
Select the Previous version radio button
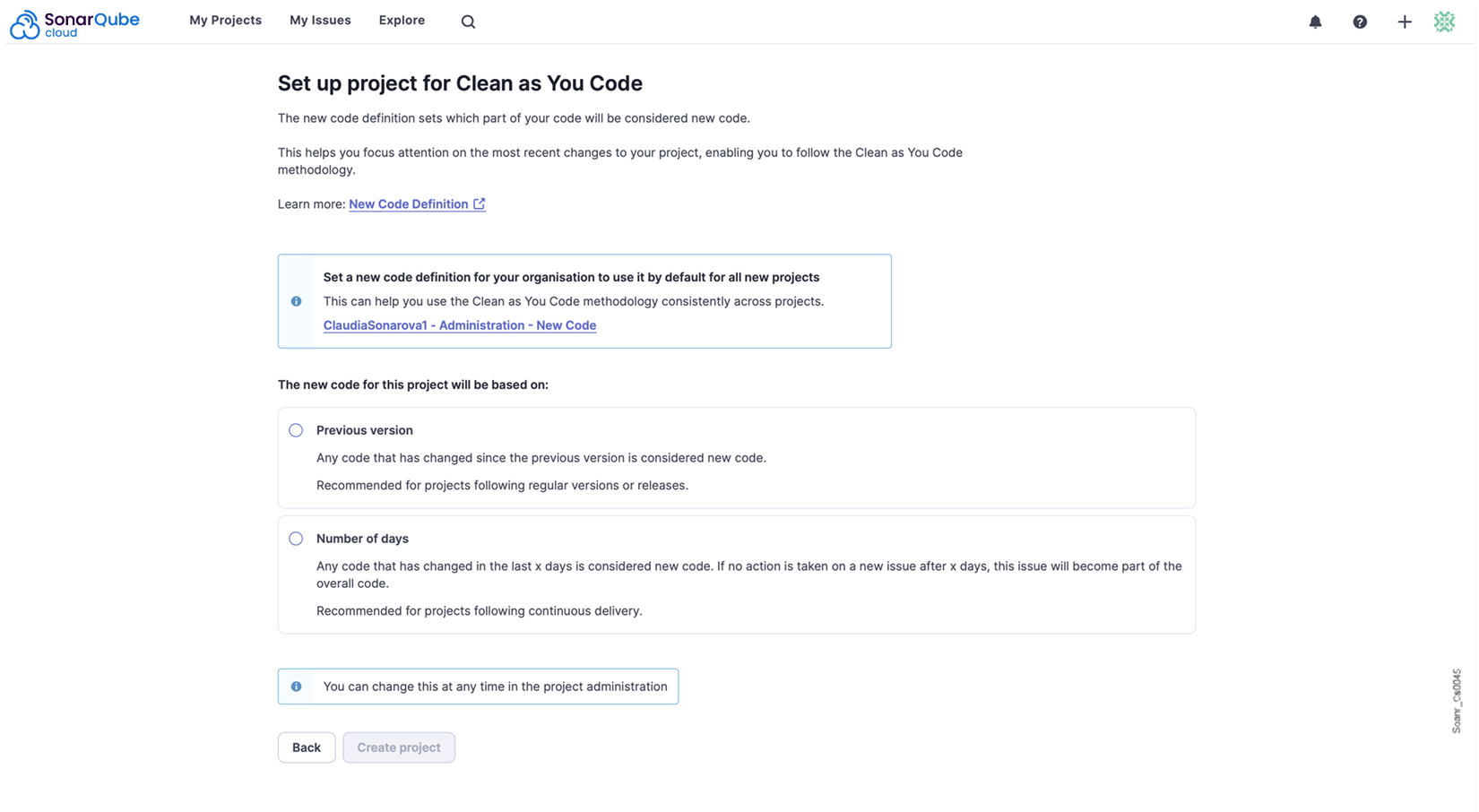point(296,430)
